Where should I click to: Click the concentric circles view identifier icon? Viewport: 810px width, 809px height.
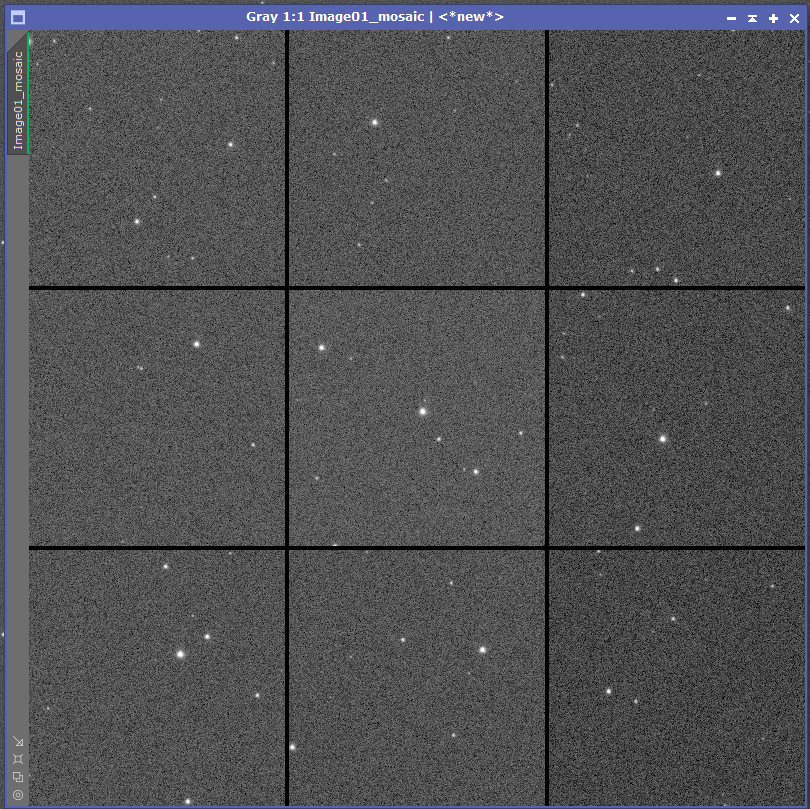tap(18, 795)
